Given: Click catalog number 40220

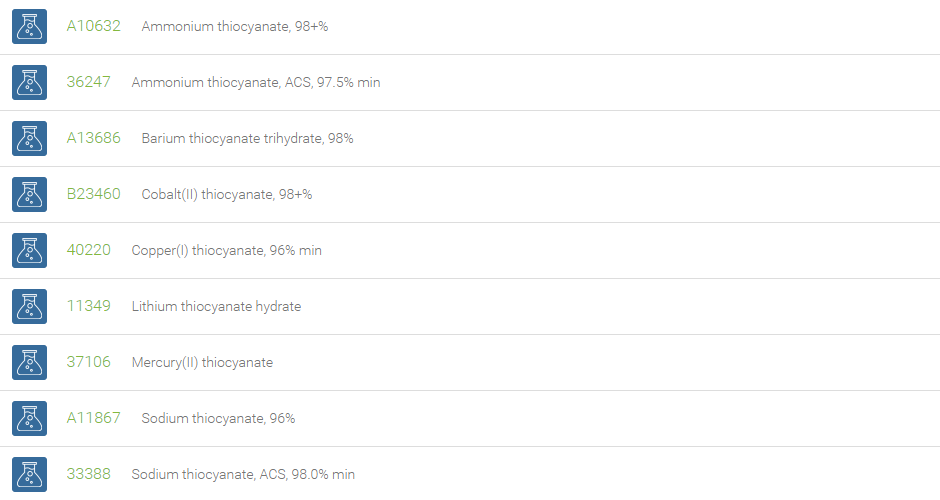Looking at the screenshot, I should [x=89, y=249].
